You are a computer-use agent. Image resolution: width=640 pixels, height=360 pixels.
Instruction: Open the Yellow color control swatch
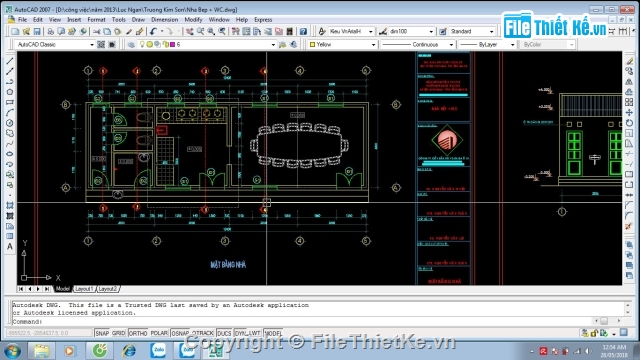(342, 44)
